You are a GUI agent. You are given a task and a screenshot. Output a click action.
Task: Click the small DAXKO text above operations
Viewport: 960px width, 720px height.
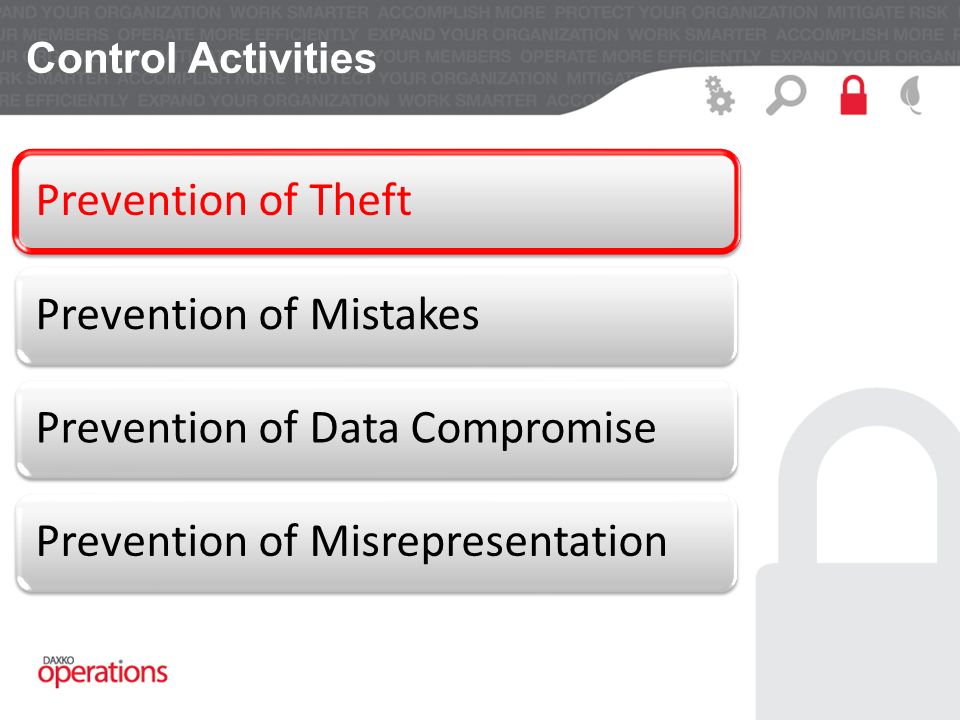(x=58, y=660)
